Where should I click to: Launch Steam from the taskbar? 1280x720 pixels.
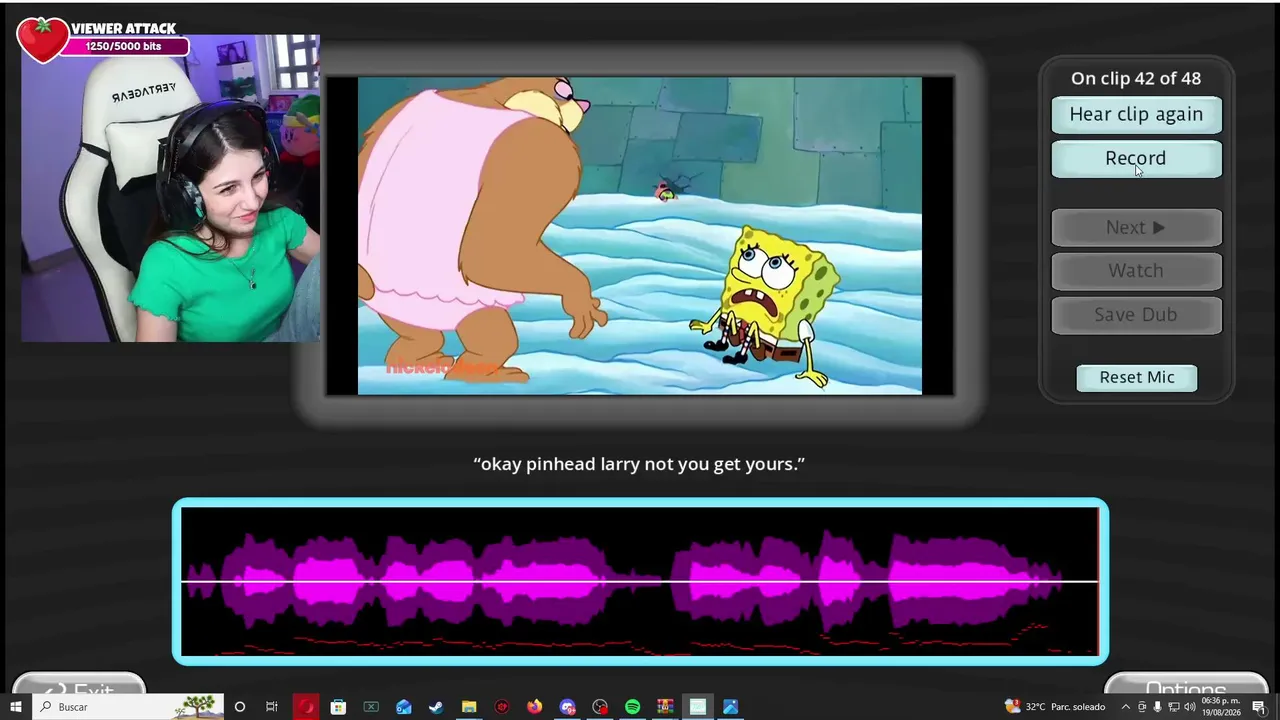436,707
